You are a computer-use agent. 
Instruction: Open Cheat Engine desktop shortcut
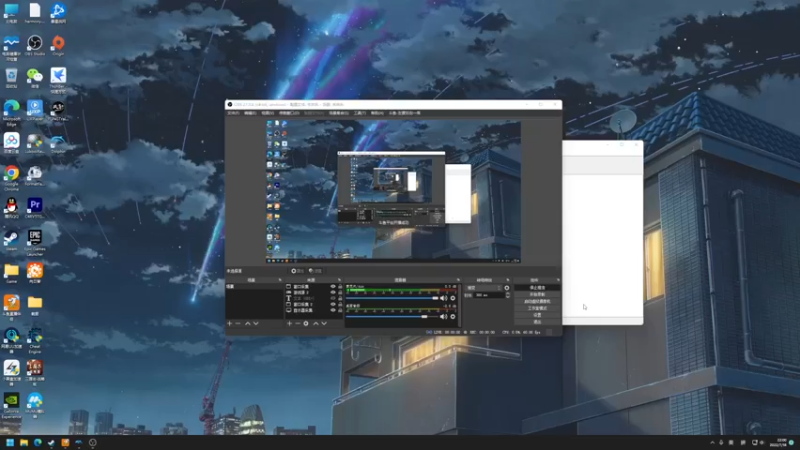tap(35, 341)
